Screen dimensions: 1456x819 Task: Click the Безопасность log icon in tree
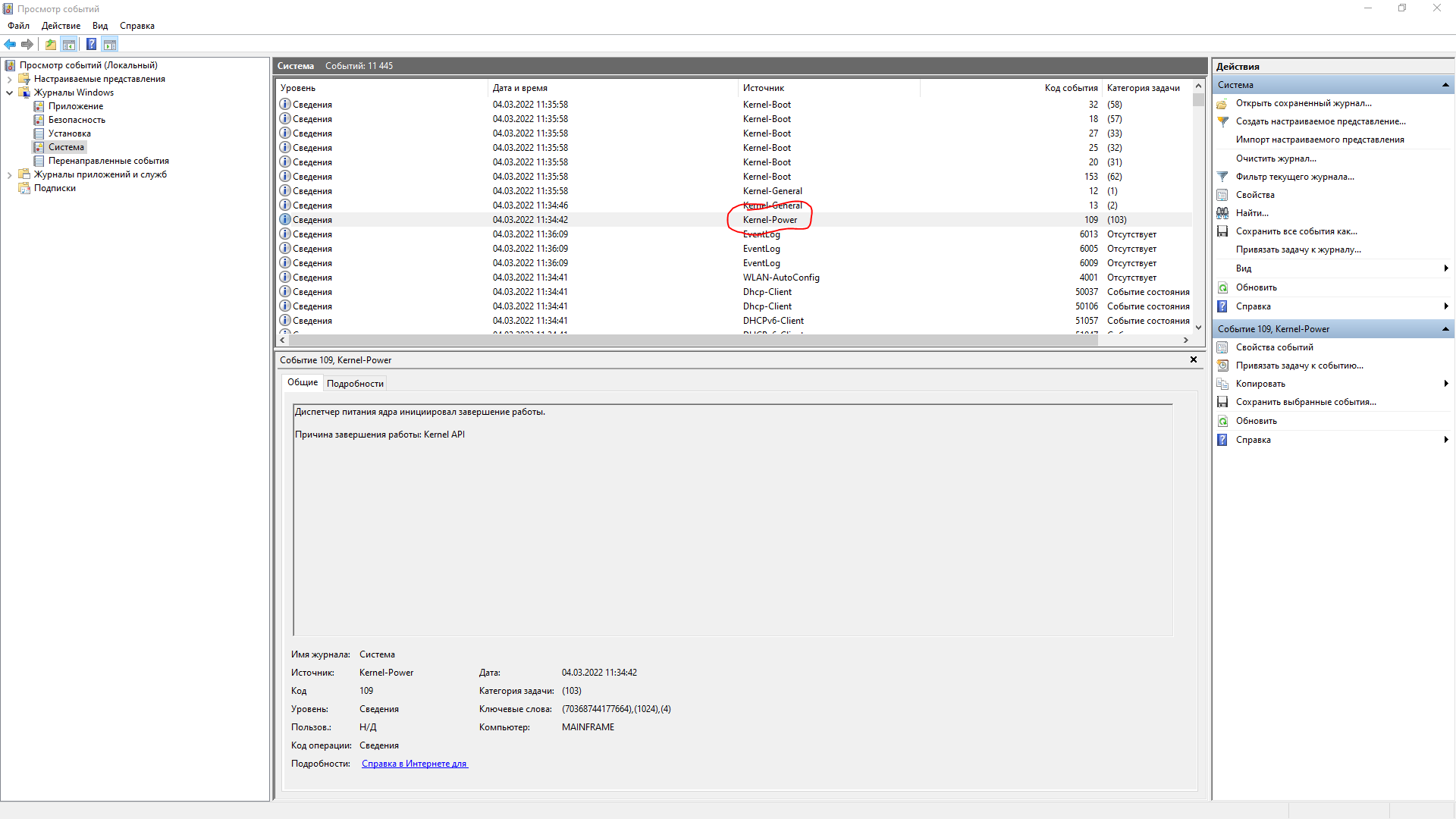39,120
